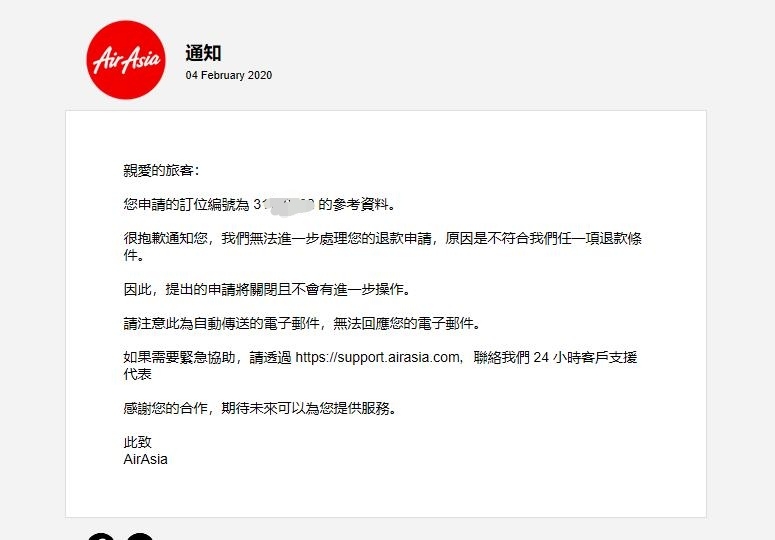The height and width of the screenshot is (540, 775).
Task: Open the https://support.airasia.com link
Action: 378,357
